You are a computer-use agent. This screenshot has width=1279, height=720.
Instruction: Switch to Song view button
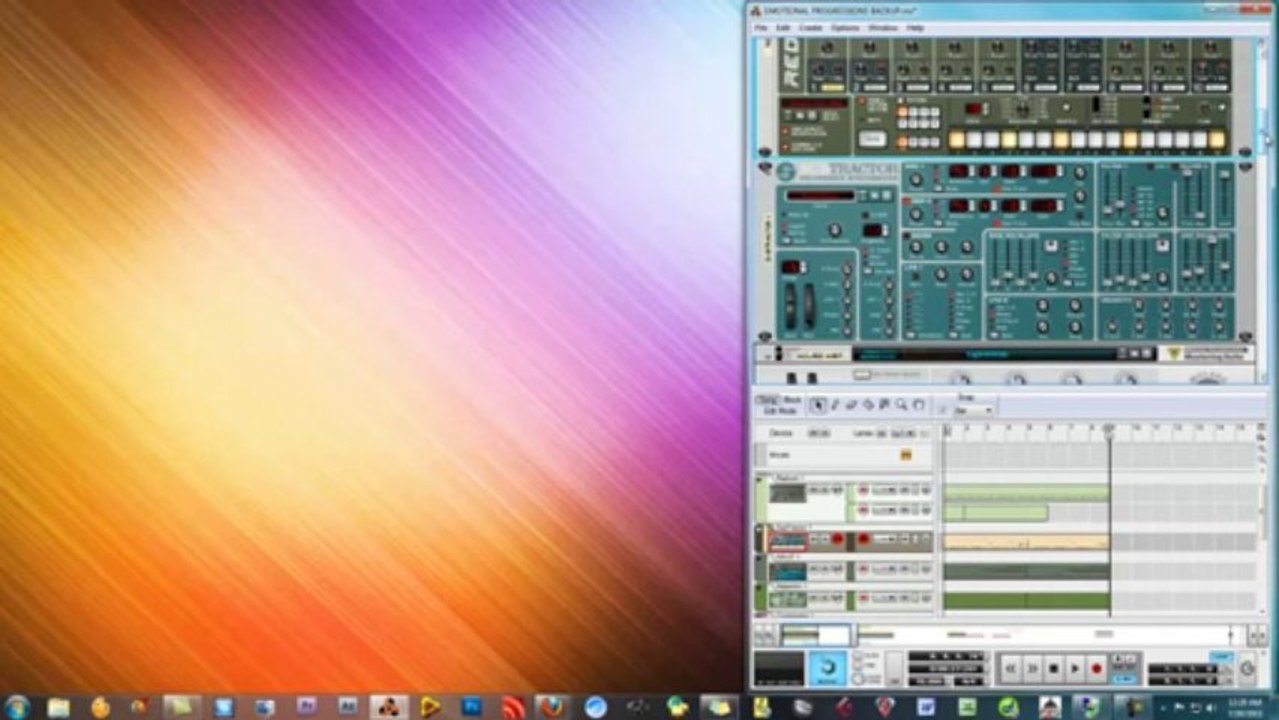[x=767, y=400]
